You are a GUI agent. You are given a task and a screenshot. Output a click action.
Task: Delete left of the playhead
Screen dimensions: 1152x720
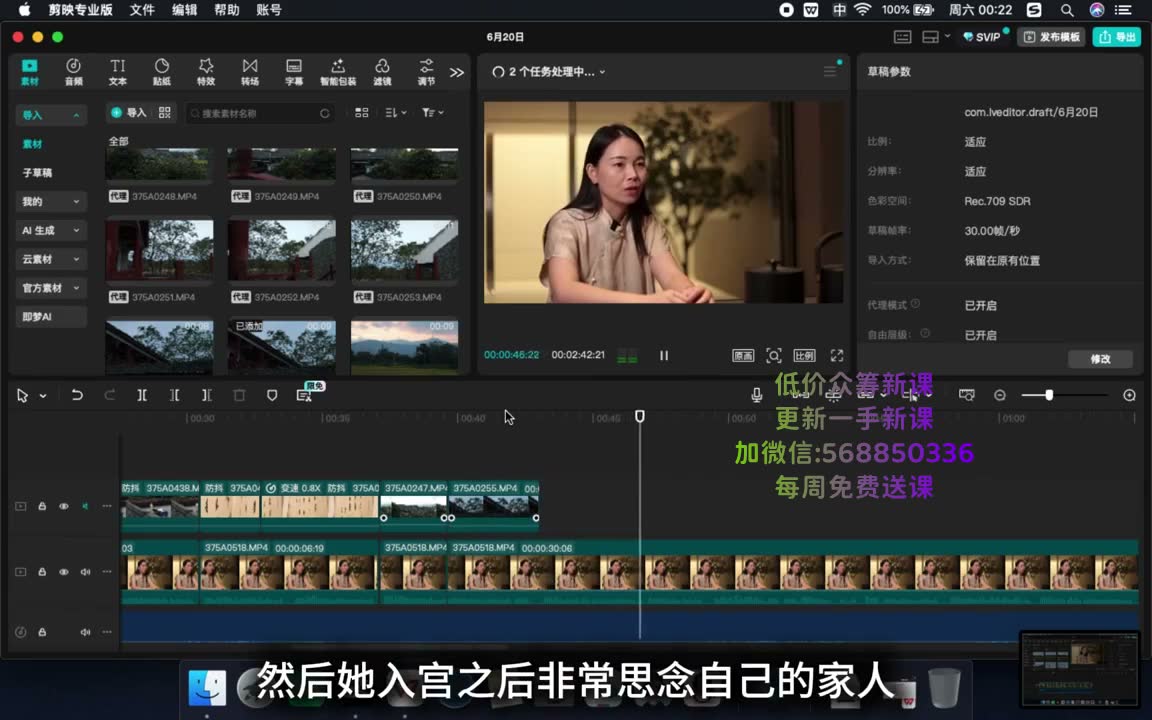point(174,395)
